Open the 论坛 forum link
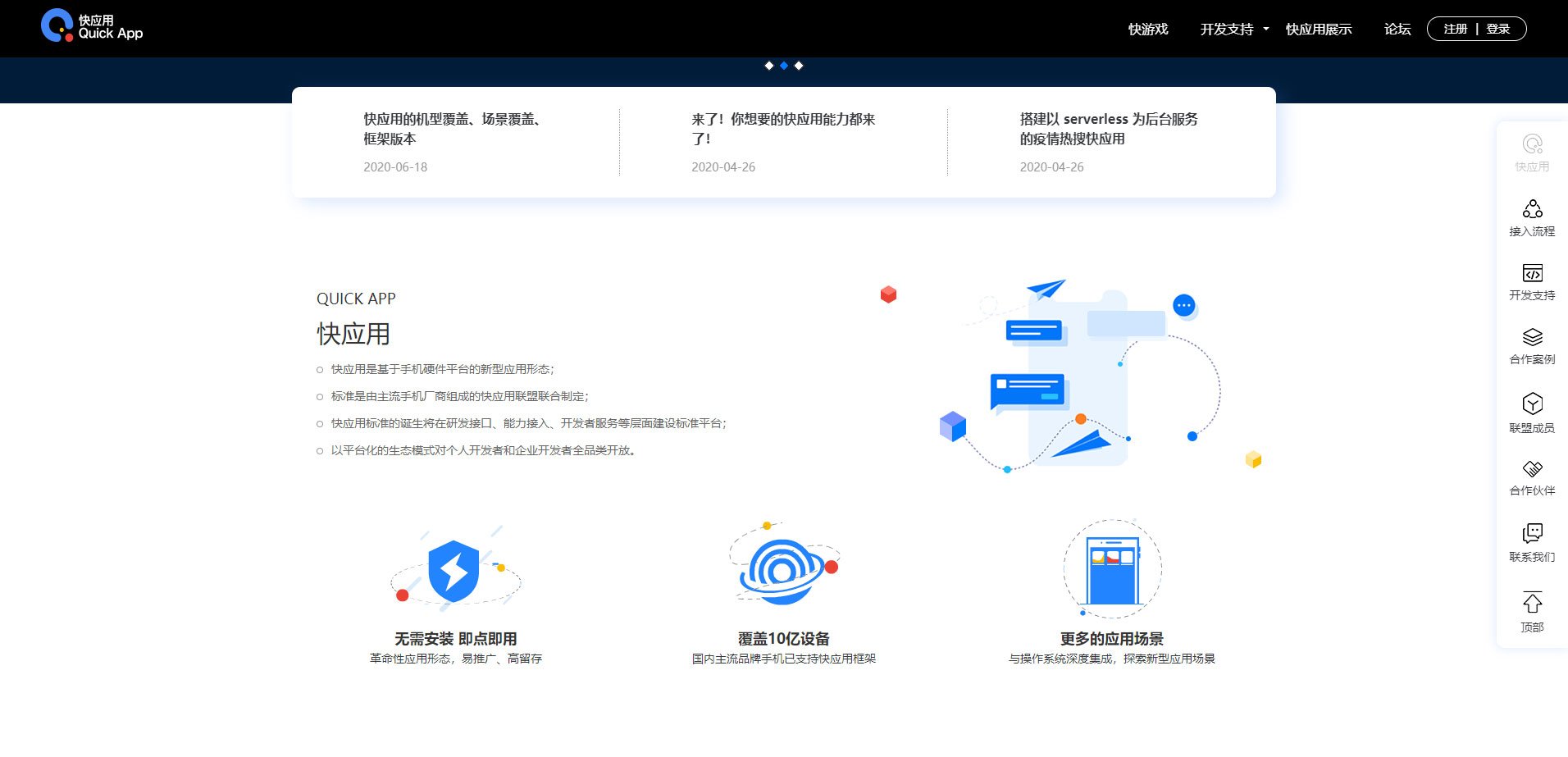The image size is (1568, 757). [x=1397, y=30]
